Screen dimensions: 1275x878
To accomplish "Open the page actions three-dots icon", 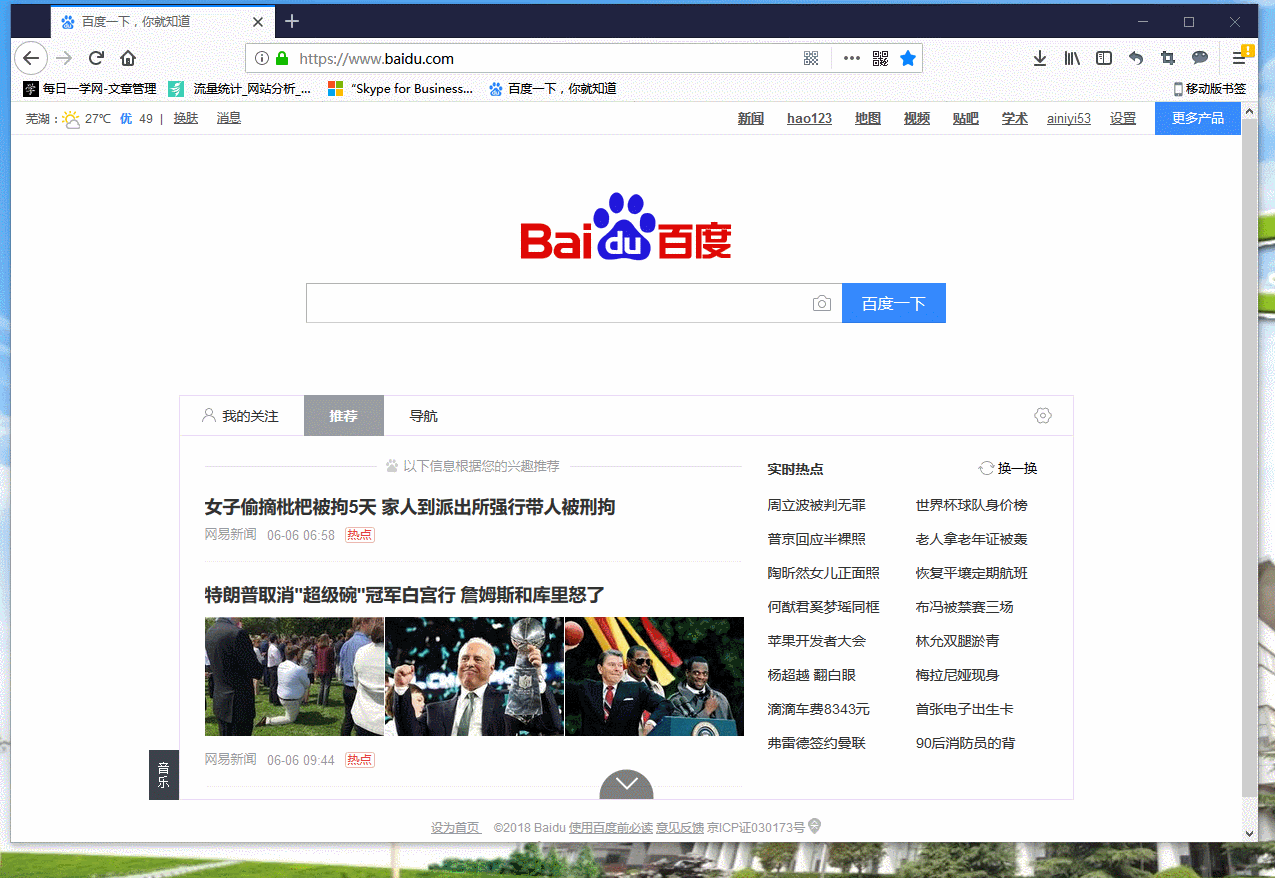I will coord(852,59).
